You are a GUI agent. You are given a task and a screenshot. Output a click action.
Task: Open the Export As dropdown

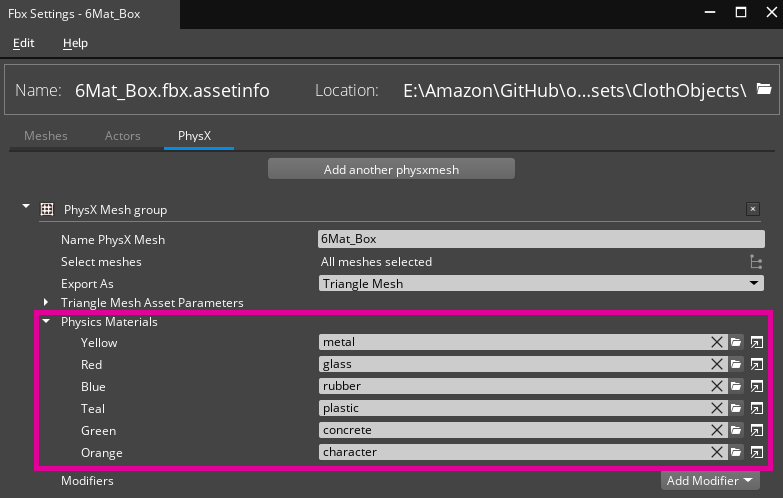coord(540,284)
